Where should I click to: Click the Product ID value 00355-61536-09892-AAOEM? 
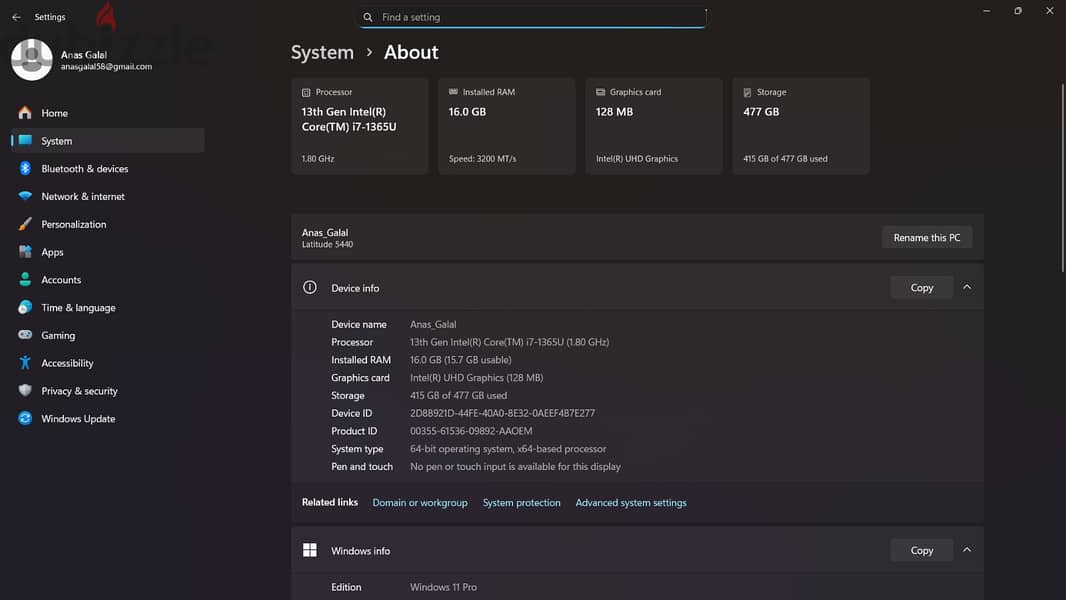(x=471, y=431)
